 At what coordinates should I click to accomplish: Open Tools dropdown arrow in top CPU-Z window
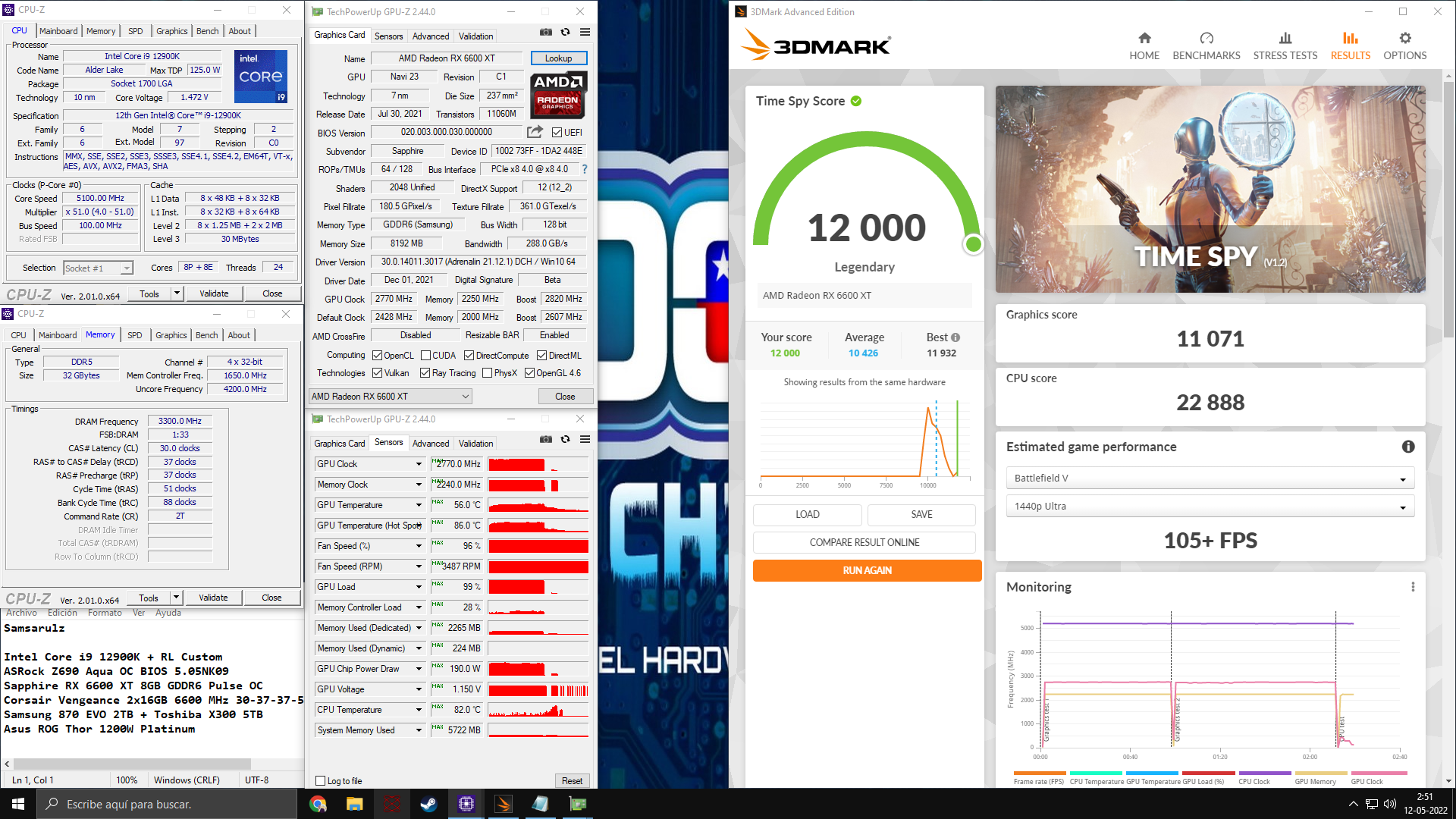coord(177,293)
